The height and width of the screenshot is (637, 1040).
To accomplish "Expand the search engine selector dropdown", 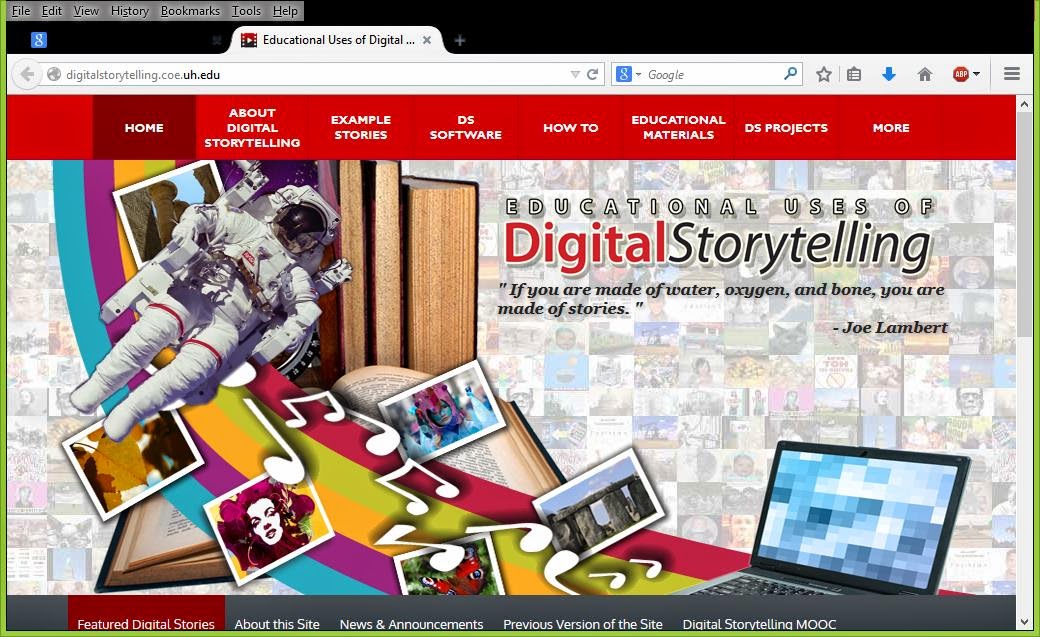I will (x=639, y=74).
